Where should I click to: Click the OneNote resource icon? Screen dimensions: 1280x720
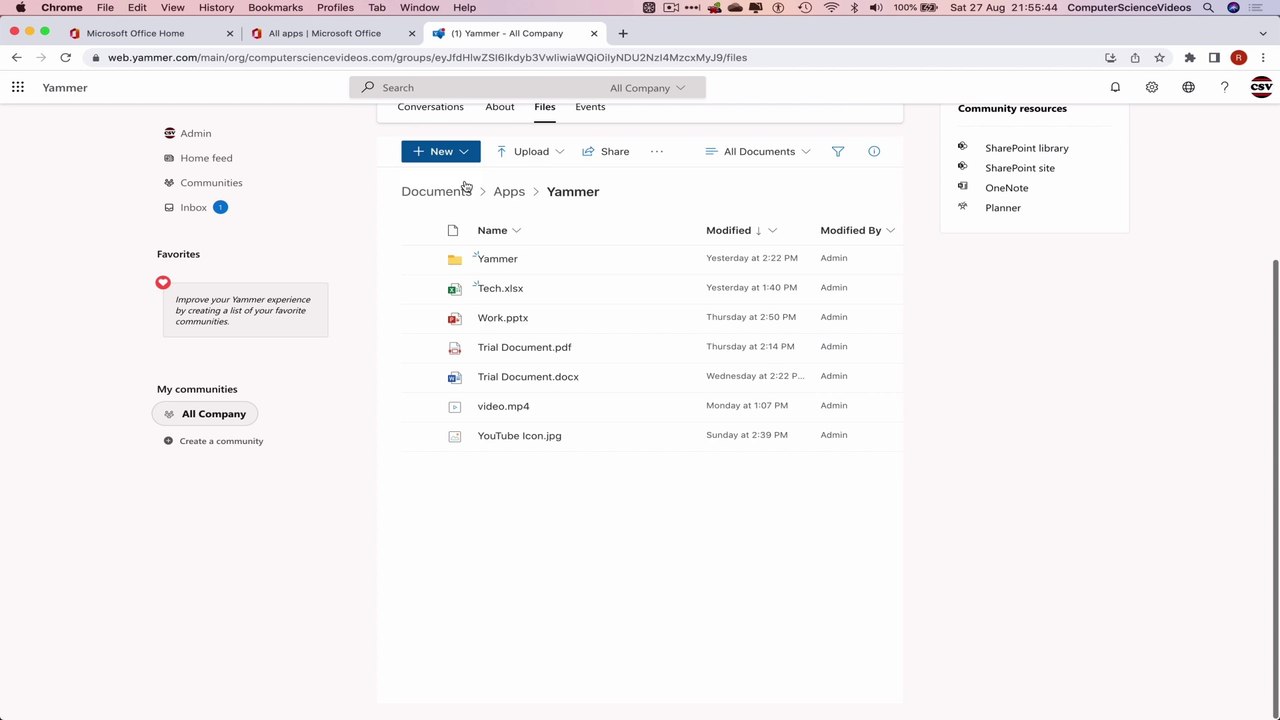963,186
